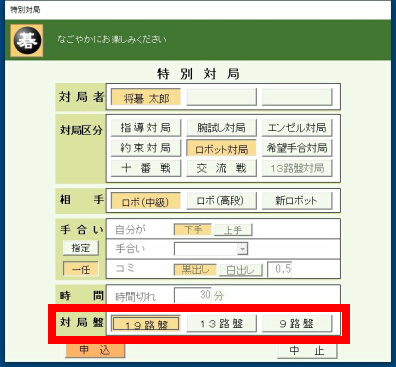Screen dimensions: 396x367
Task: Click the 中止 cancel button
Action: [x=307, y=351]
